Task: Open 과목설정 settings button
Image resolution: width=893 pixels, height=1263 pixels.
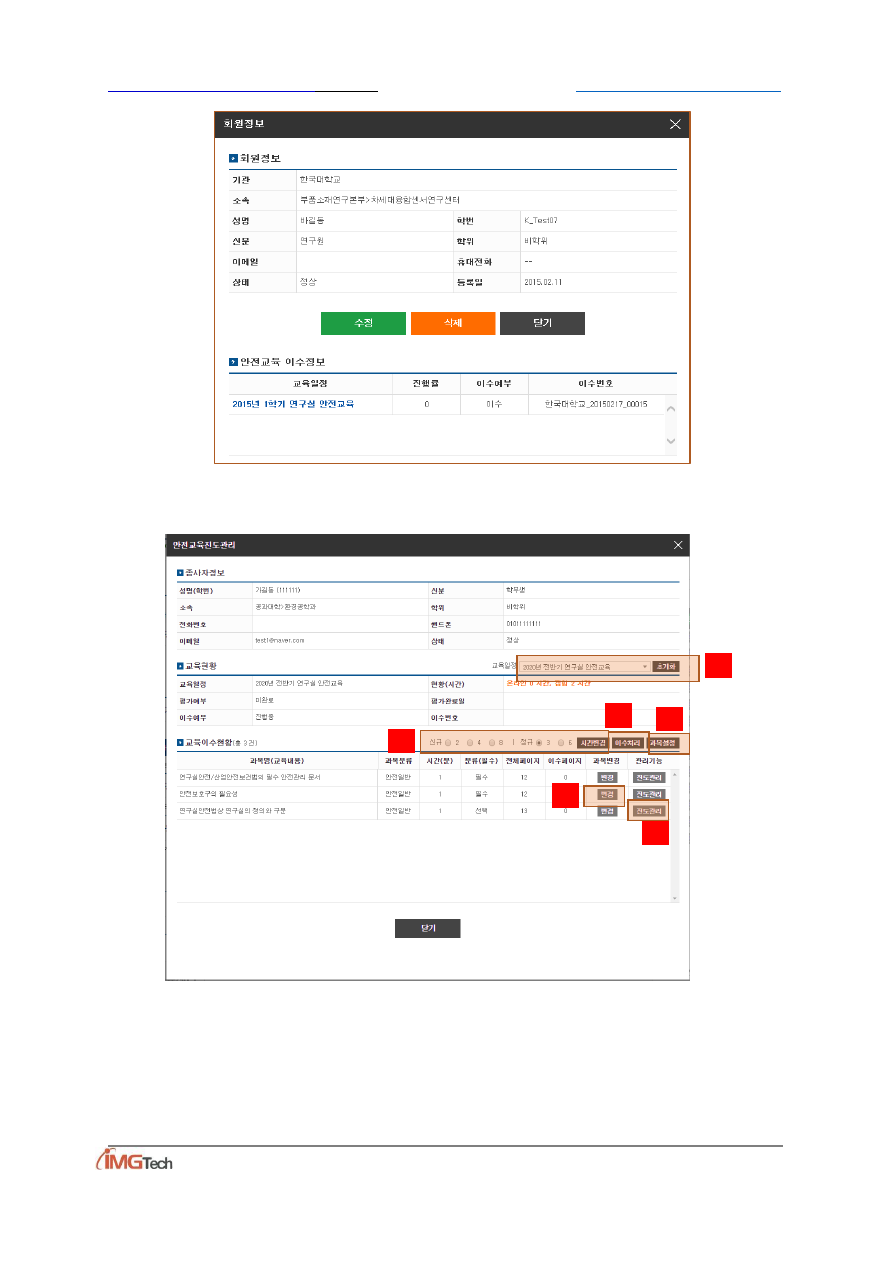Action: pyautogui.click(x=663, y=743)
